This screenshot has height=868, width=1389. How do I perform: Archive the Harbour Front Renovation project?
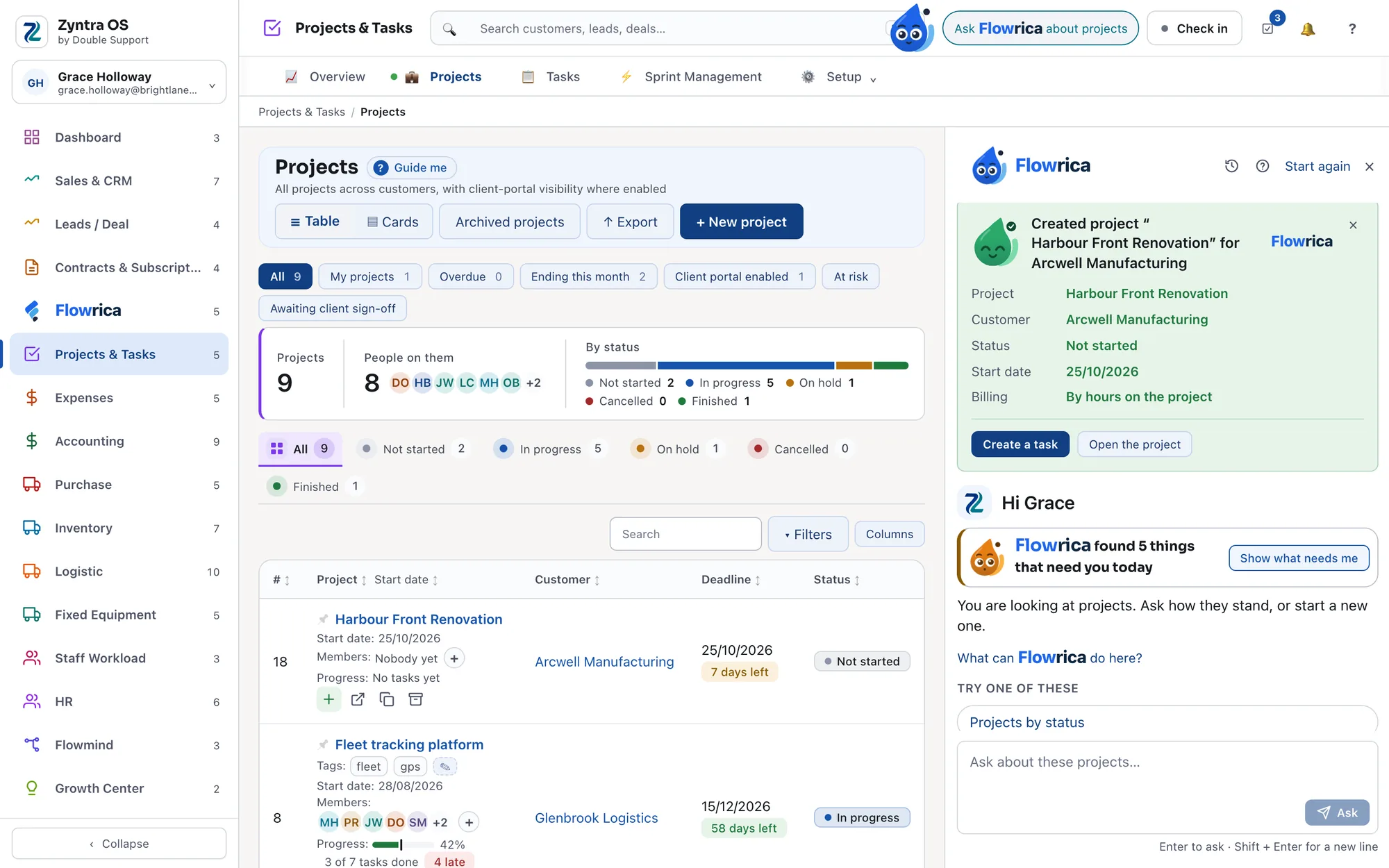416,699
